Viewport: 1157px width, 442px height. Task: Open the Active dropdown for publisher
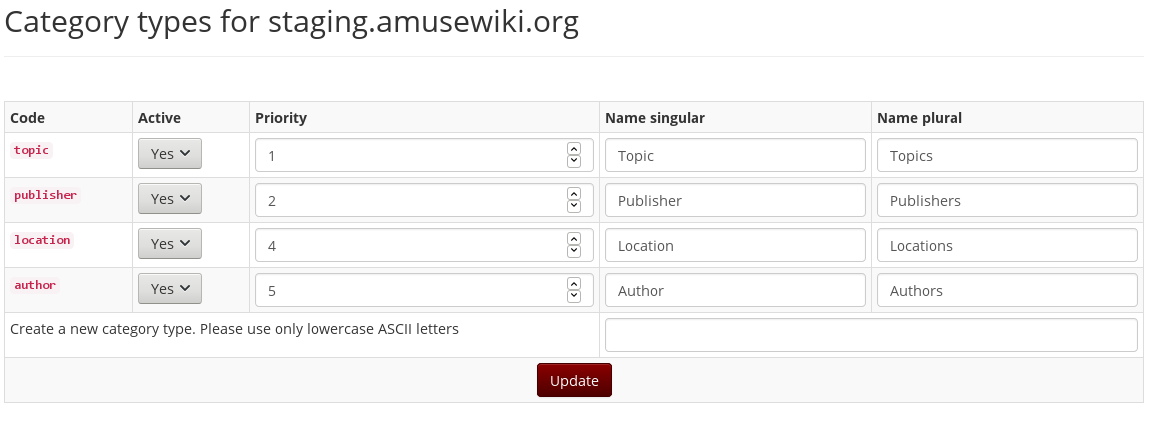170,198
